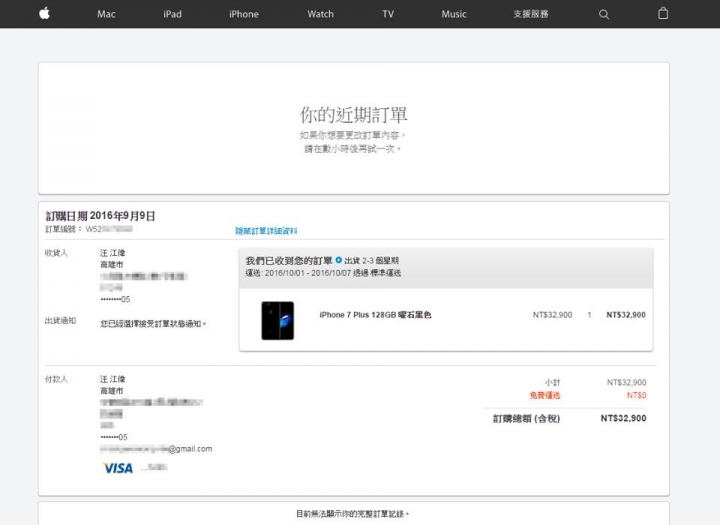Click the 小計 subtotal label

click(x=552, y=382)
